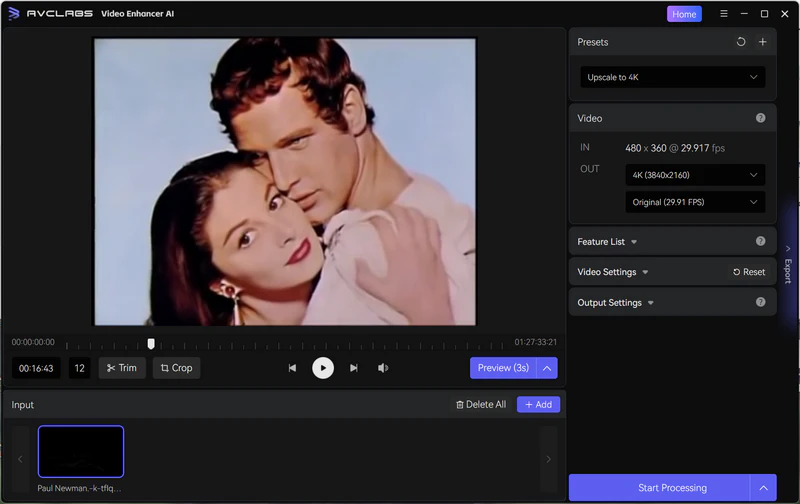Select the Paul Newman video thumbnail
800x504 pixels.
pos(81,452)
